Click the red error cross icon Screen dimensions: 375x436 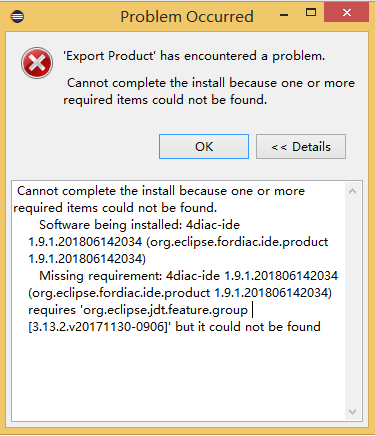[37, 63]
